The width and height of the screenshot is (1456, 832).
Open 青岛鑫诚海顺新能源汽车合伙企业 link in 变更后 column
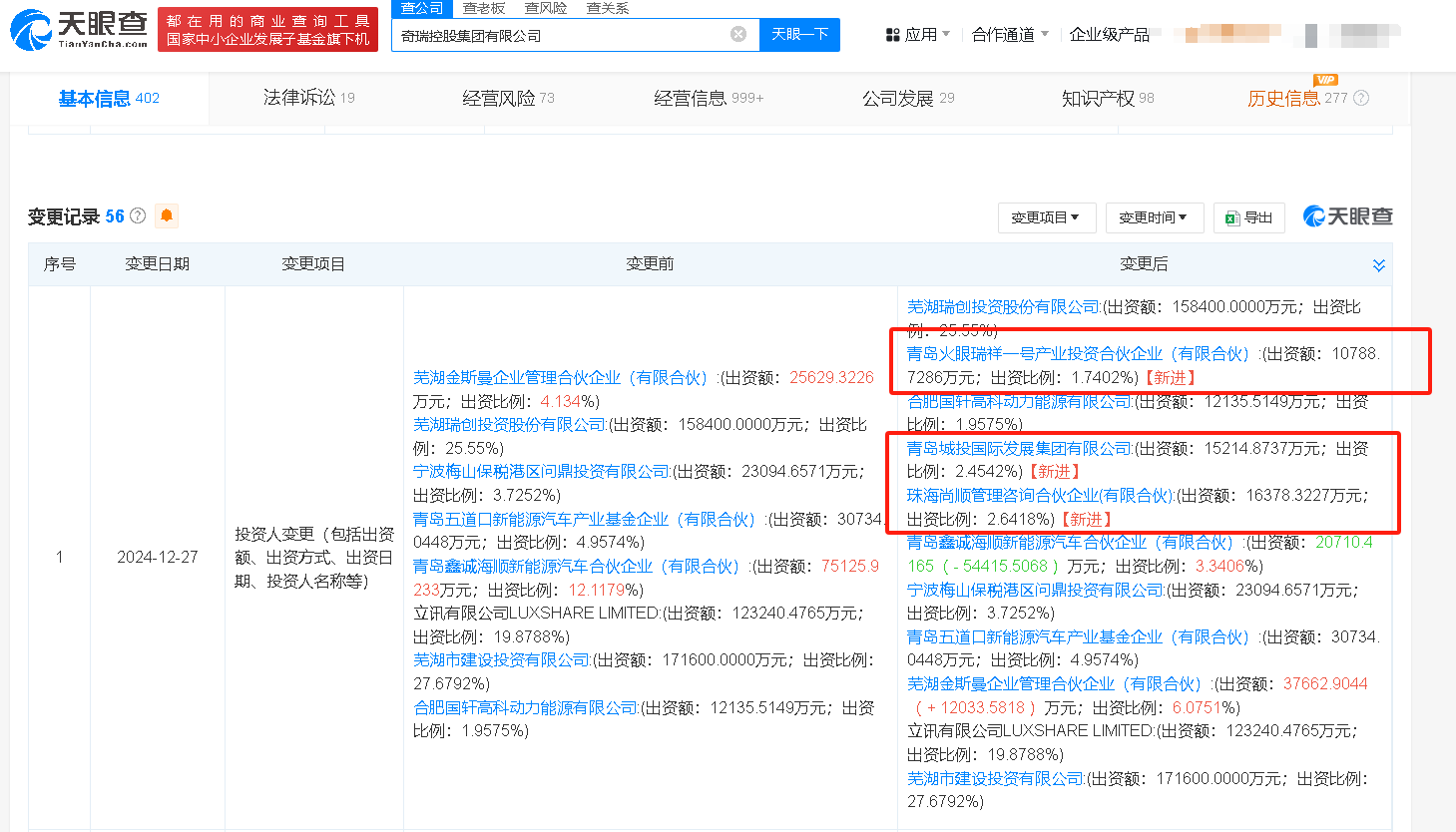click(x=1071, y=543)
